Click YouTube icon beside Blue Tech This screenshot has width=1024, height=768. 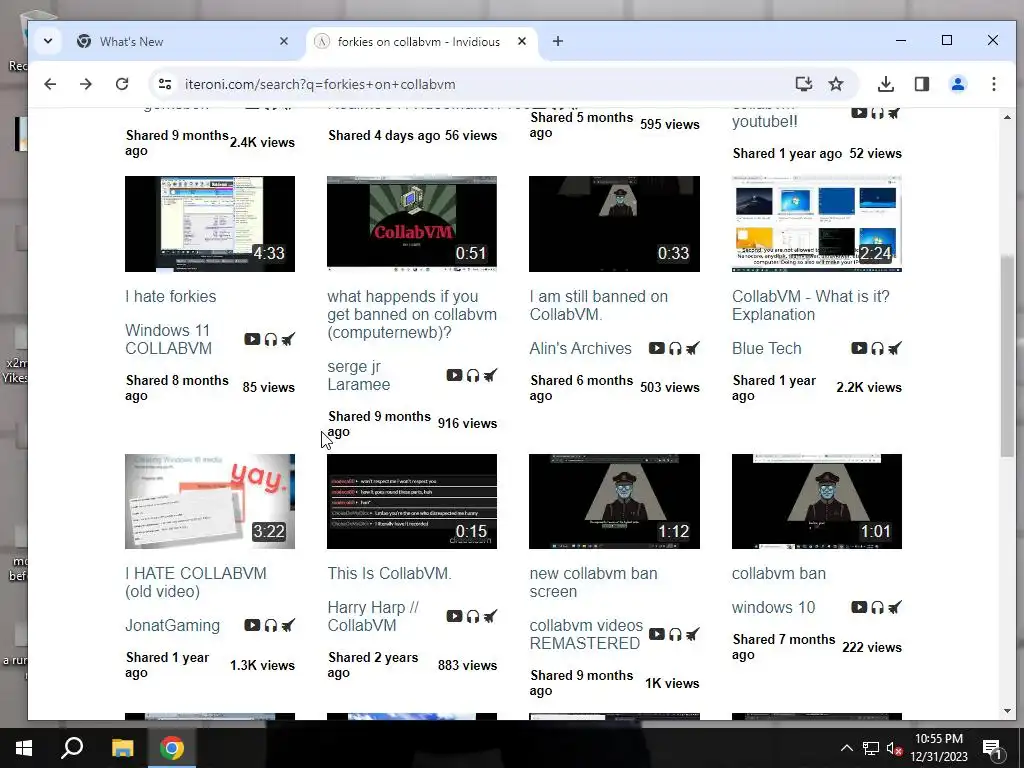tap(859, 348)
